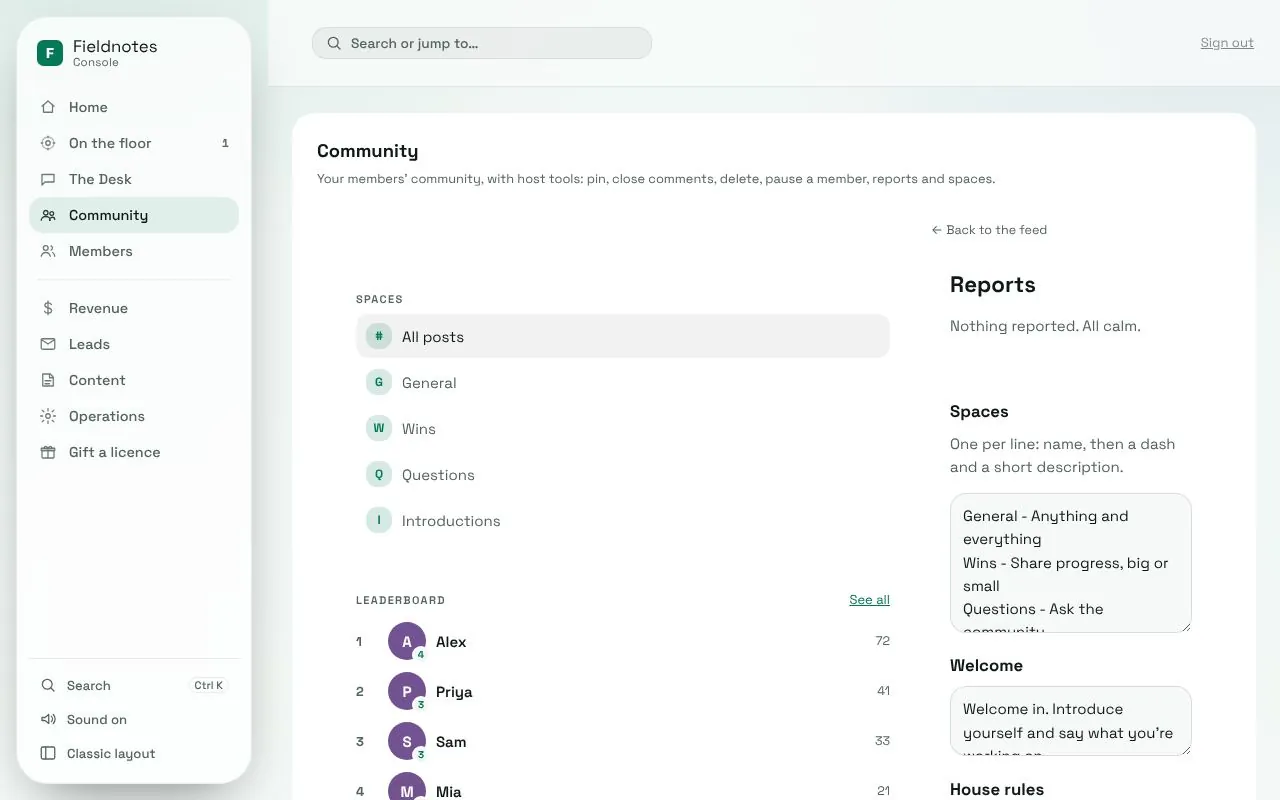Click The Desk chat bubble icon
The image size is (1280, 800).
48,179
